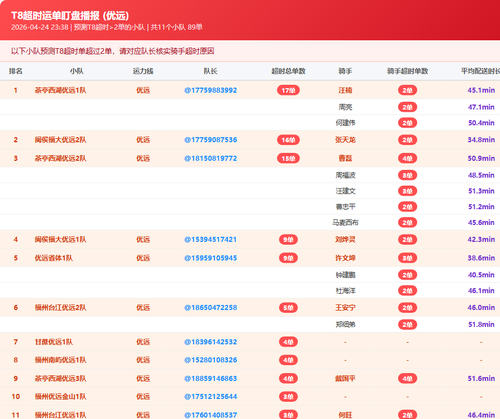Screen dimensions: 500x419
Task: Click rider name 许文坤
Action: (x=345, y=258)
